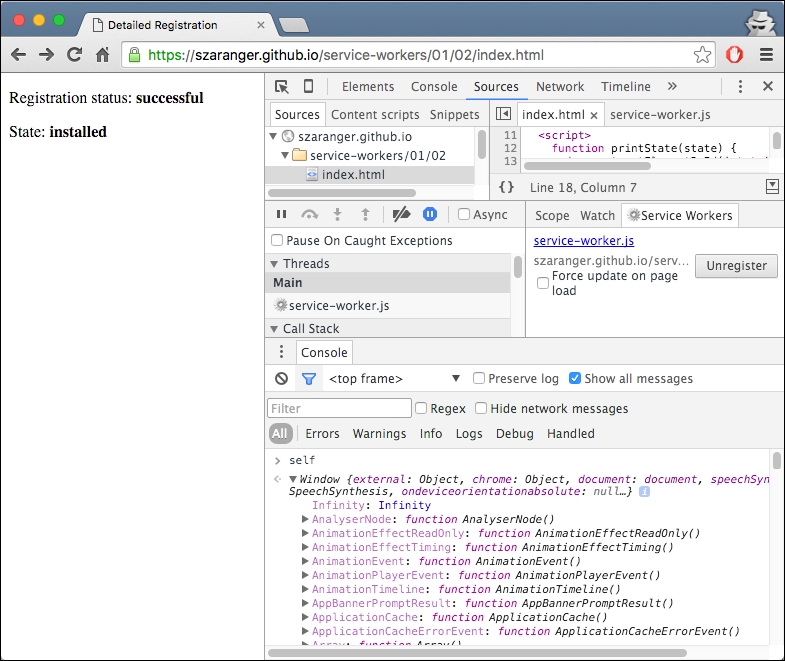The image size is (785, 661).
Task: Toggle the console filter funnel icon
Action: (x=309, y=379)
